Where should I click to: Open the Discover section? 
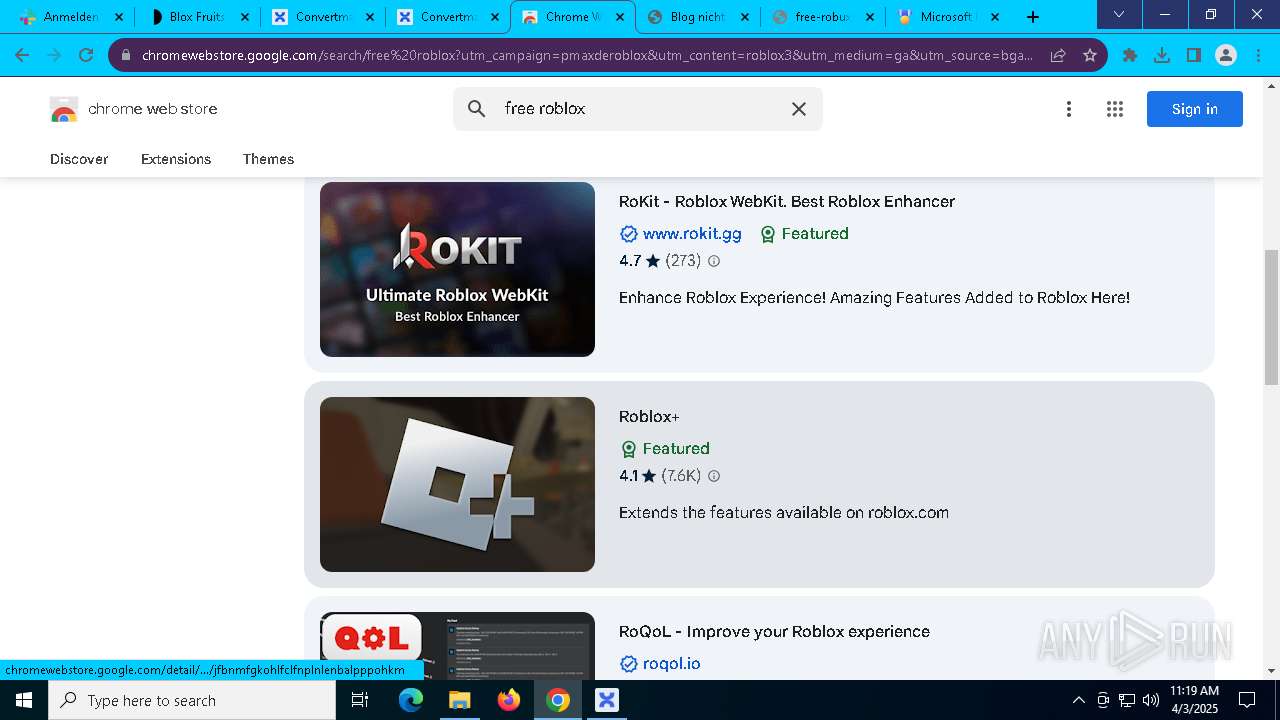(79, 159)
